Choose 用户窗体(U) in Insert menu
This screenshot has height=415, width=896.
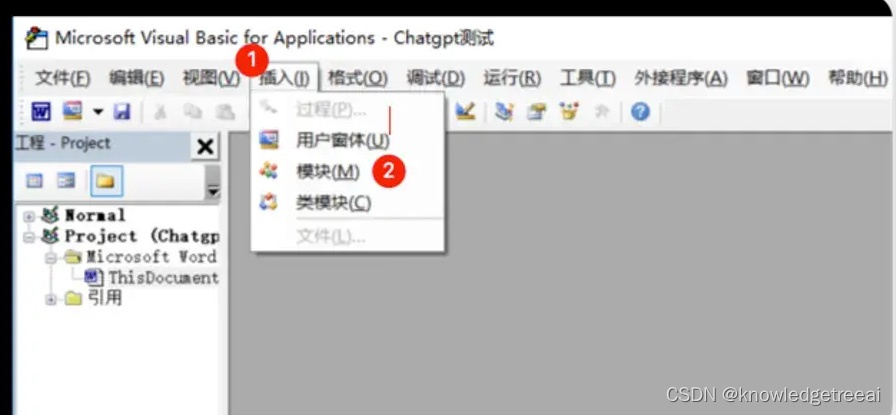[x=347, y=140]
